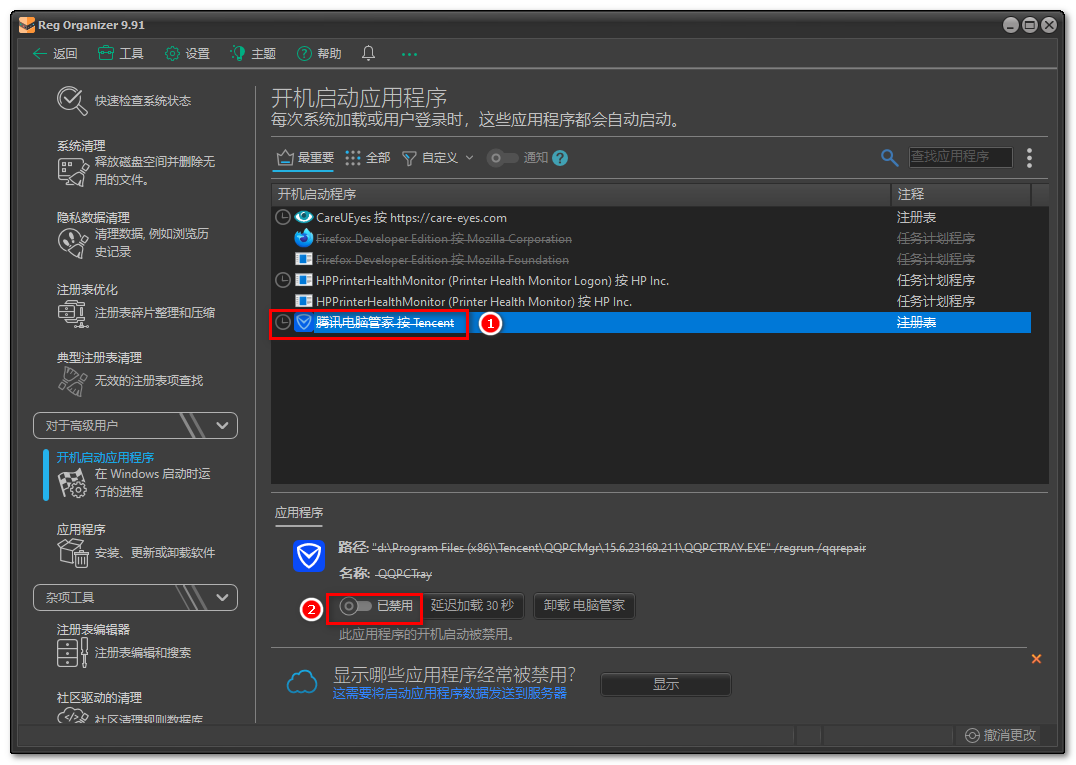
Task: Open the 隐私数据清理 section icon
Action: coord(73,243)
